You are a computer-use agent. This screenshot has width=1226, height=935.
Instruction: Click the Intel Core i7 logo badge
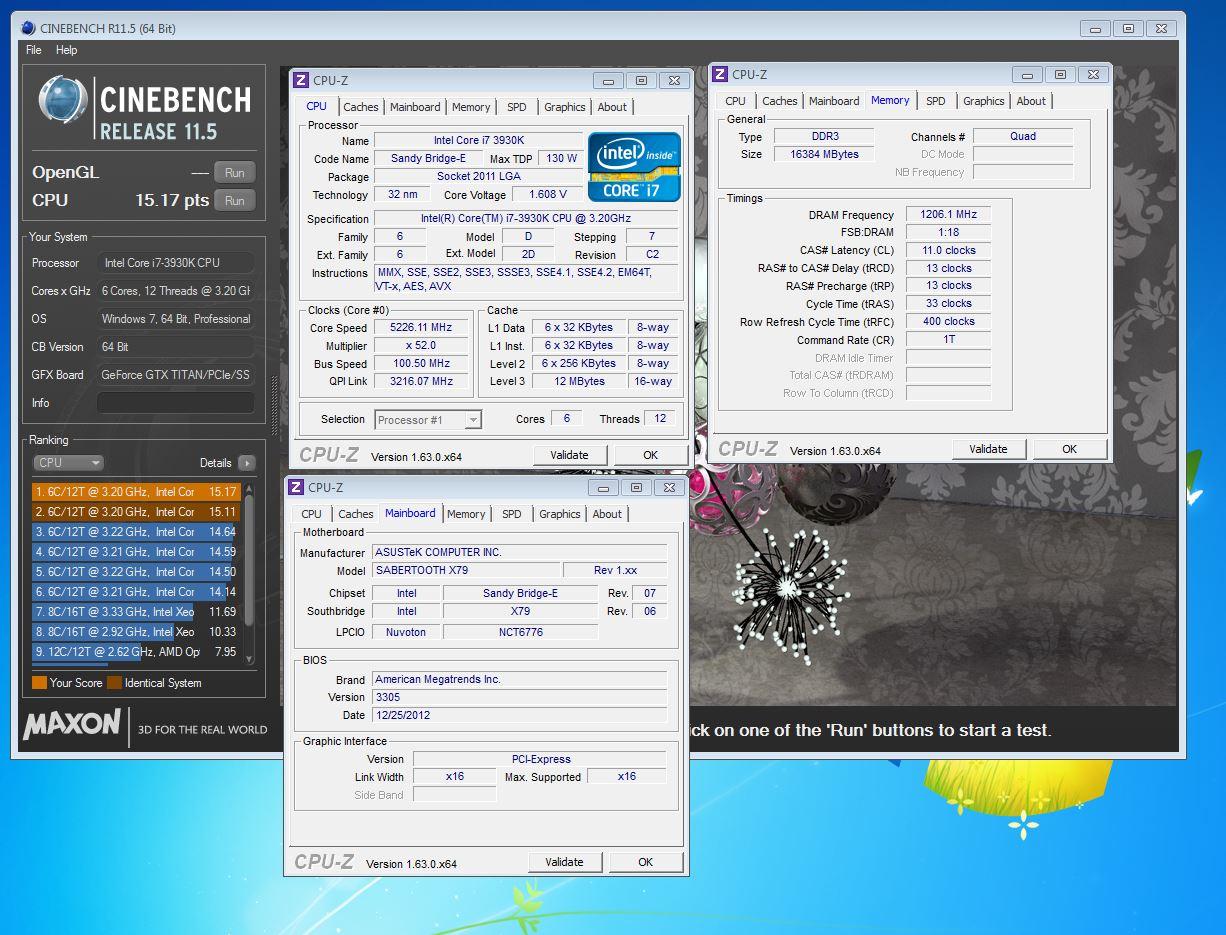tap(635, 167)
